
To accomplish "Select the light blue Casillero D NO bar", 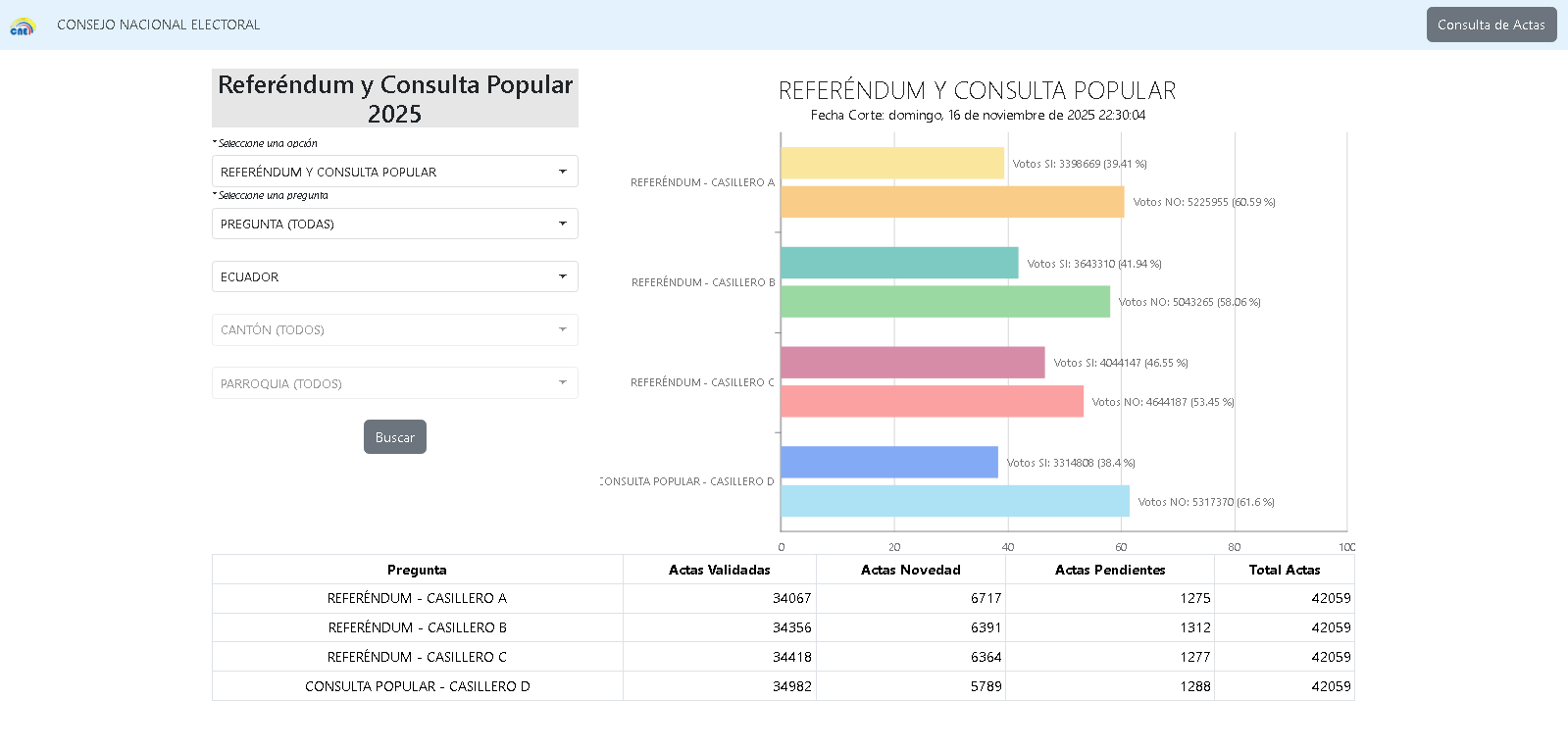I will pyautogui.click(x=955, y=501).
